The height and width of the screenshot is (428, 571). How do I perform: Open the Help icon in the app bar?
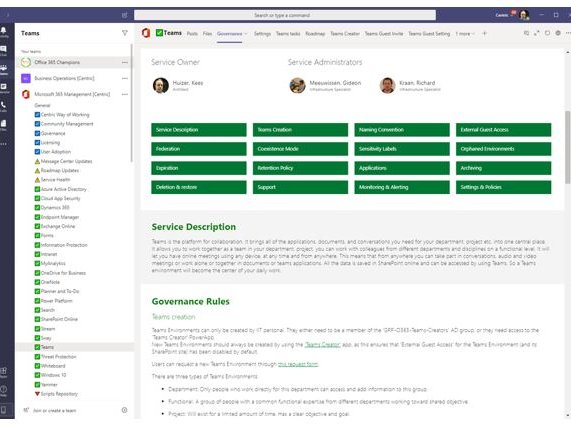4,391
